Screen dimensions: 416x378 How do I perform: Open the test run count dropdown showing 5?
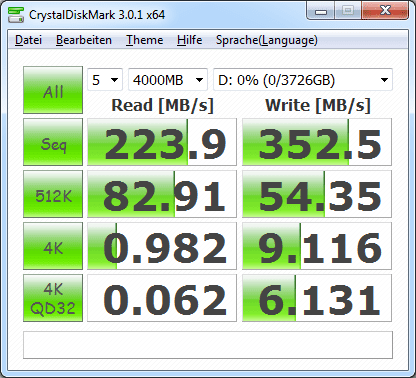click(105, 80)
